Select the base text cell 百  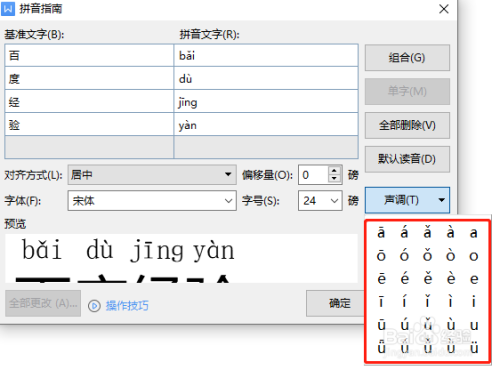coord(89,55)
